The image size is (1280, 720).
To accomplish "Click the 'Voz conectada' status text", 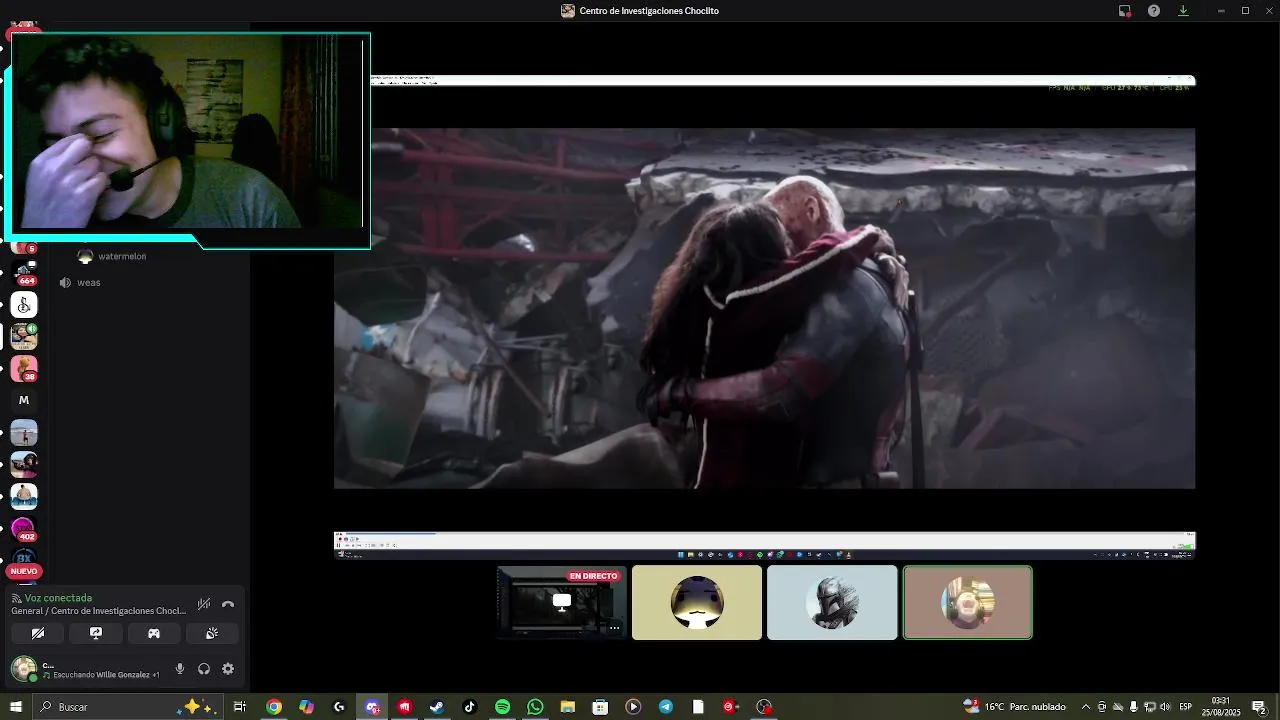I will [58, 598].
